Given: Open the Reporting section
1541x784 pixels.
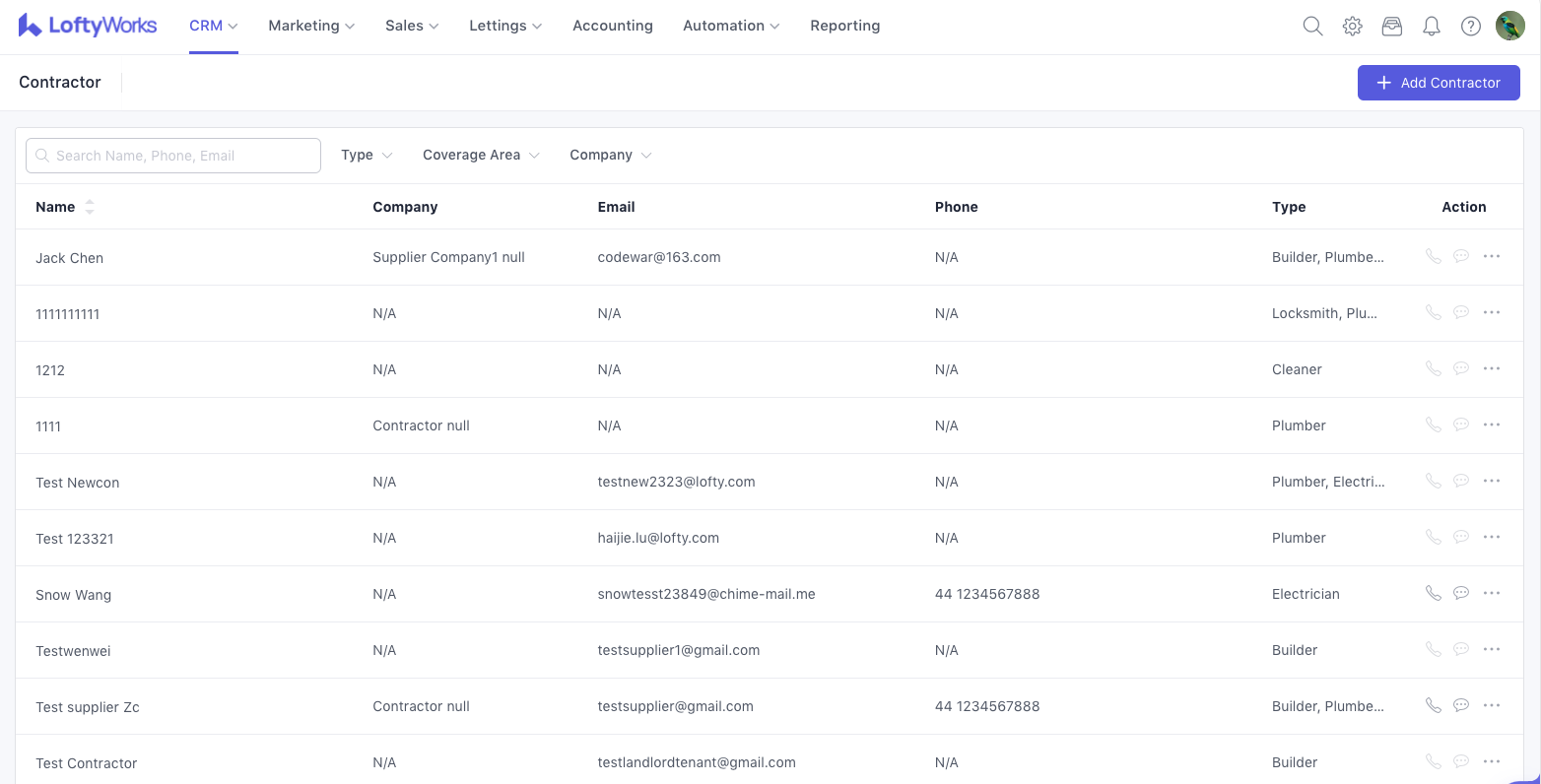Looking at the screenshot, I should [x=844, y=27].
